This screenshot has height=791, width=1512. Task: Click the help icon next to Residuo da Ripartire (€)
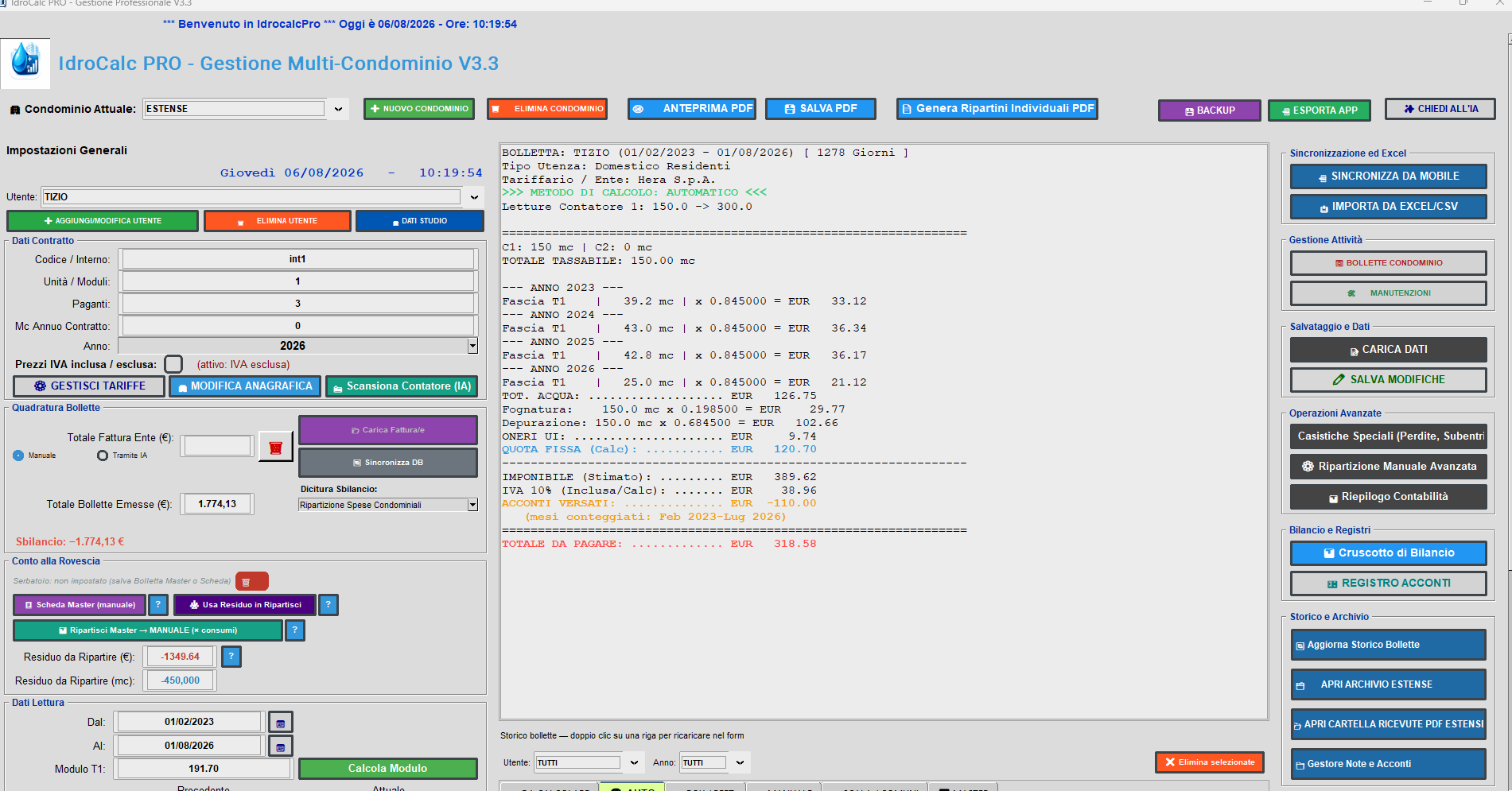231,657
